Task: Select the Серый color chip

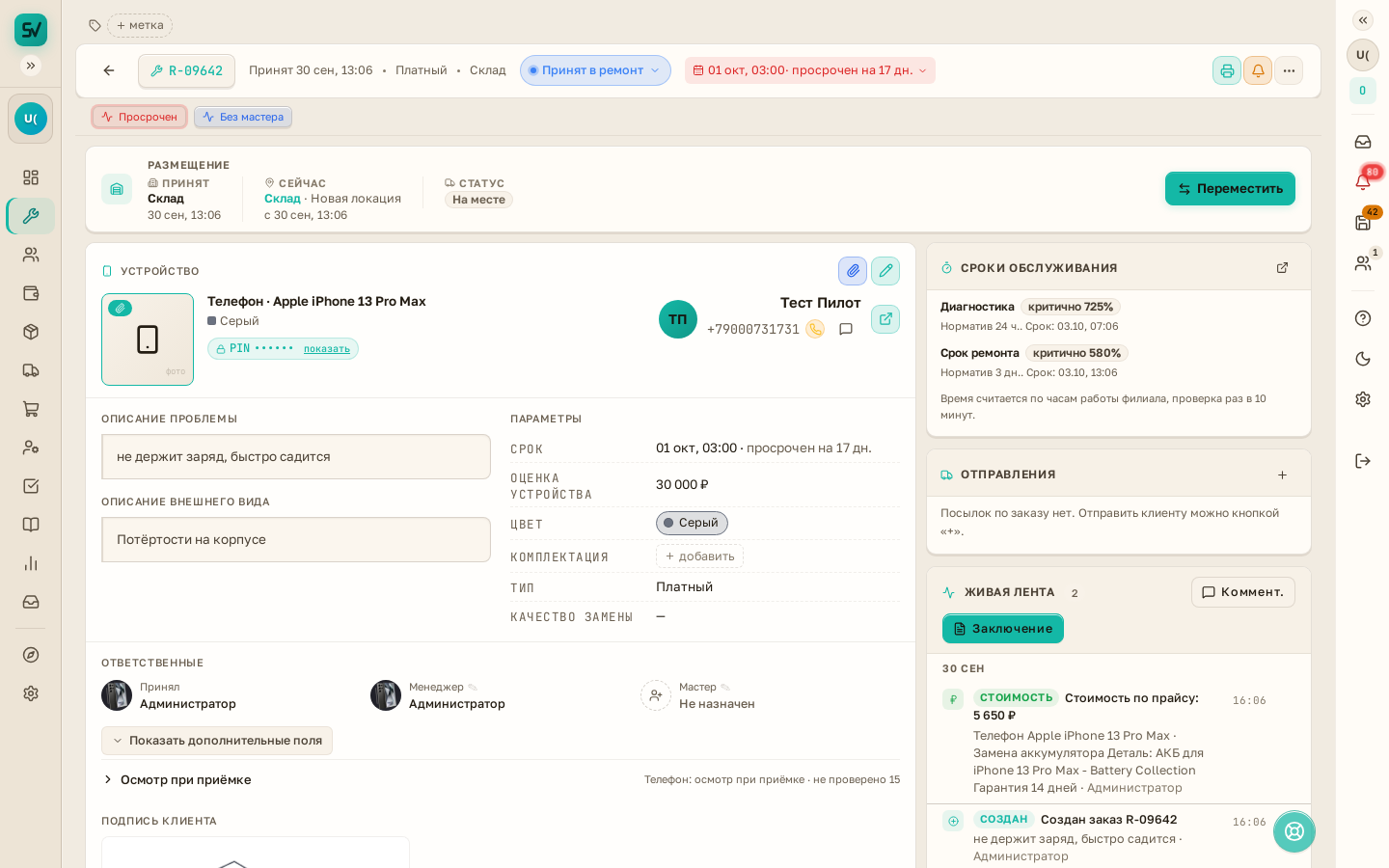Action: [692, 523]
